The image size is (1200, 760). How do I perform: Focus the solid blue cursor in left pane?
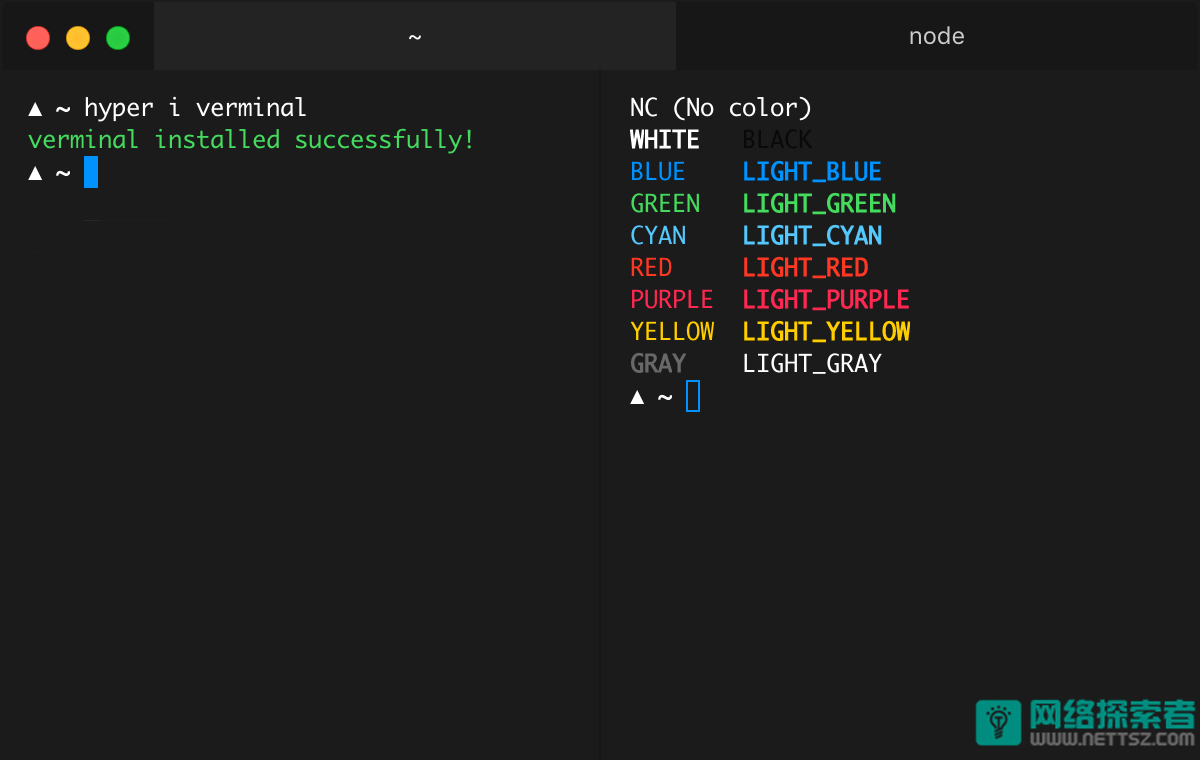point(91,172)
